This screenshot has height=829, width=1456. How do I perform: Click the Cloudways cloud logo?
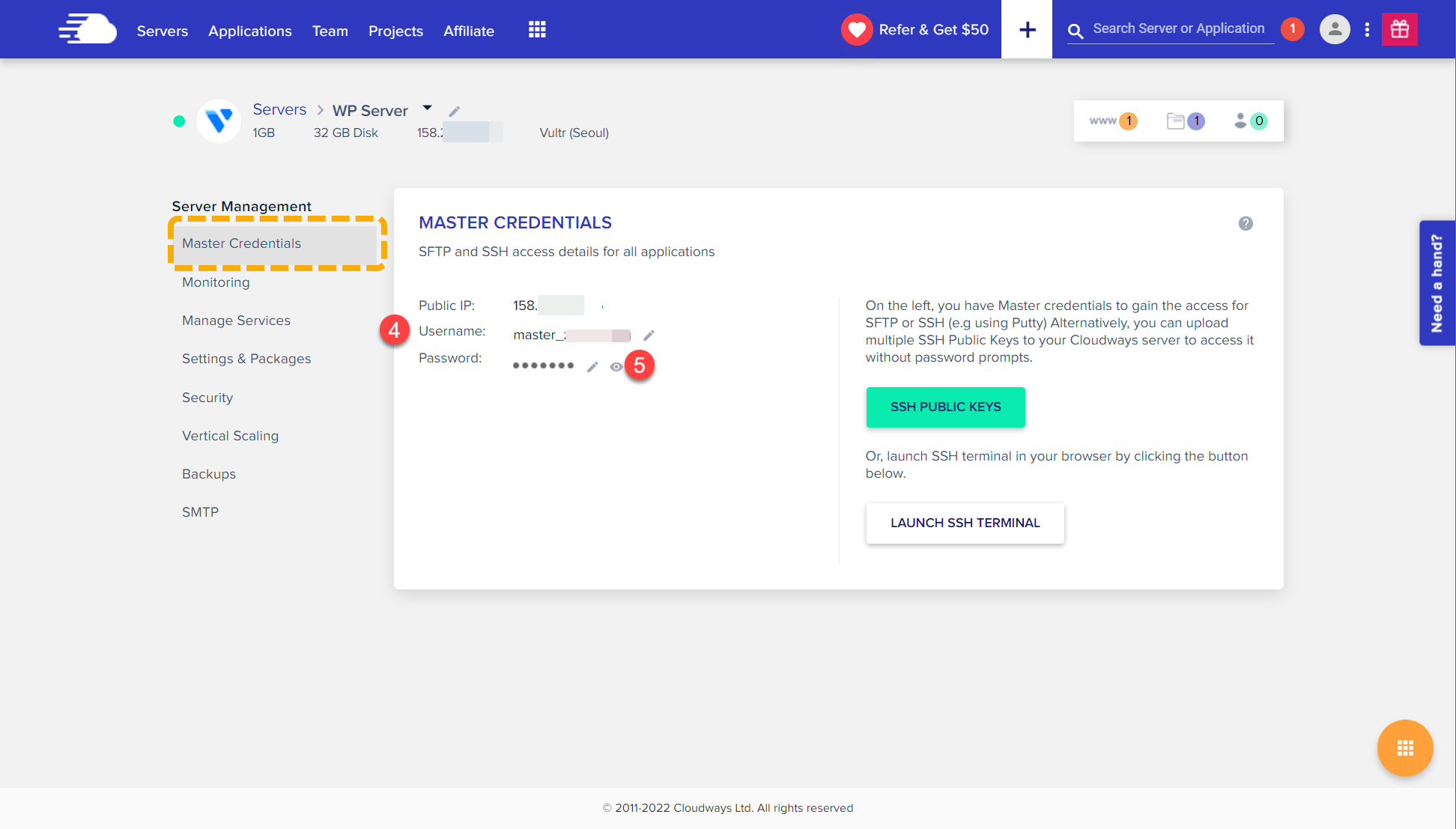pos(88,29)
